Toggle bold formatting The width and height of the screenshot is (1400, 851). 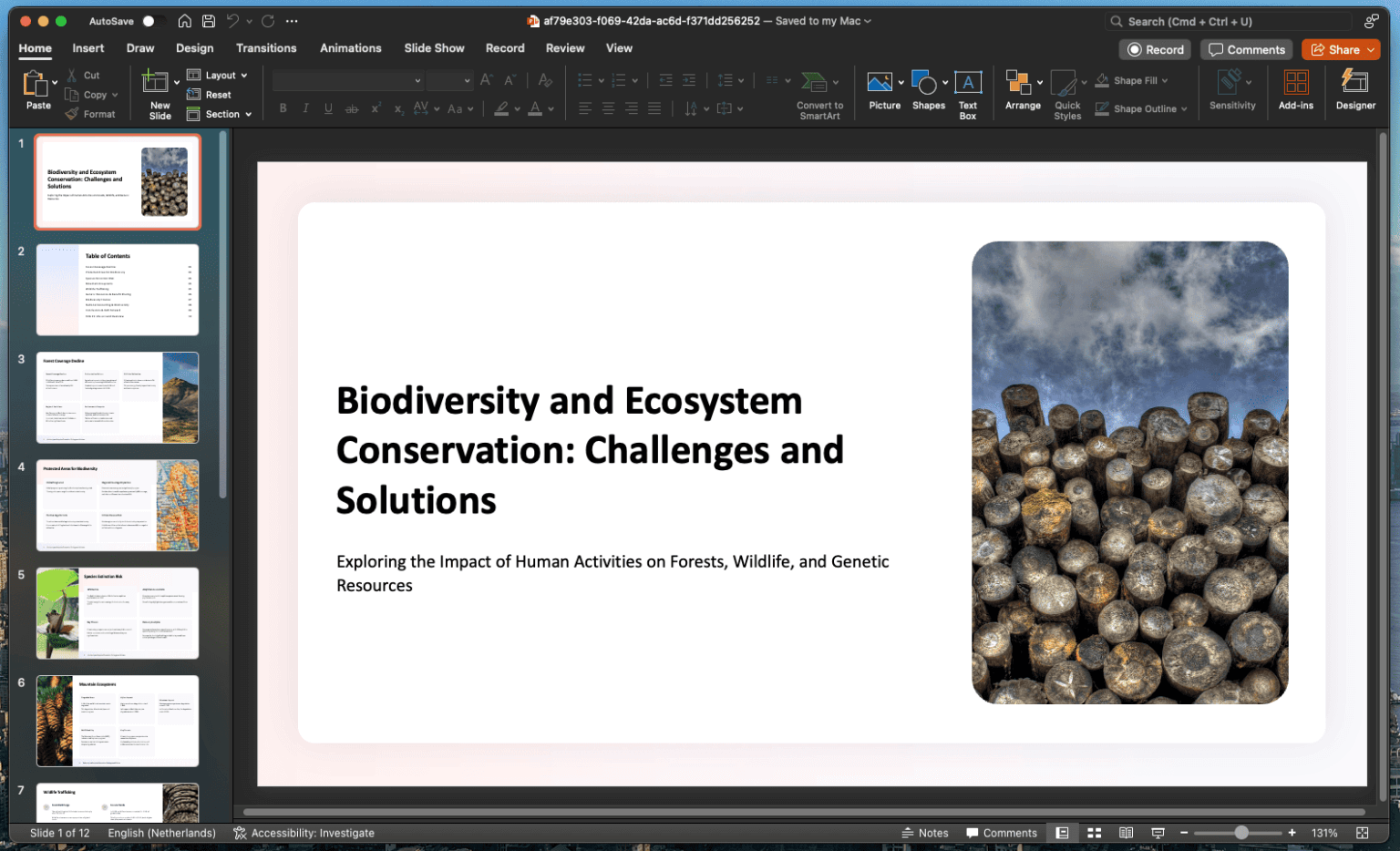click(x=283, y=108)
